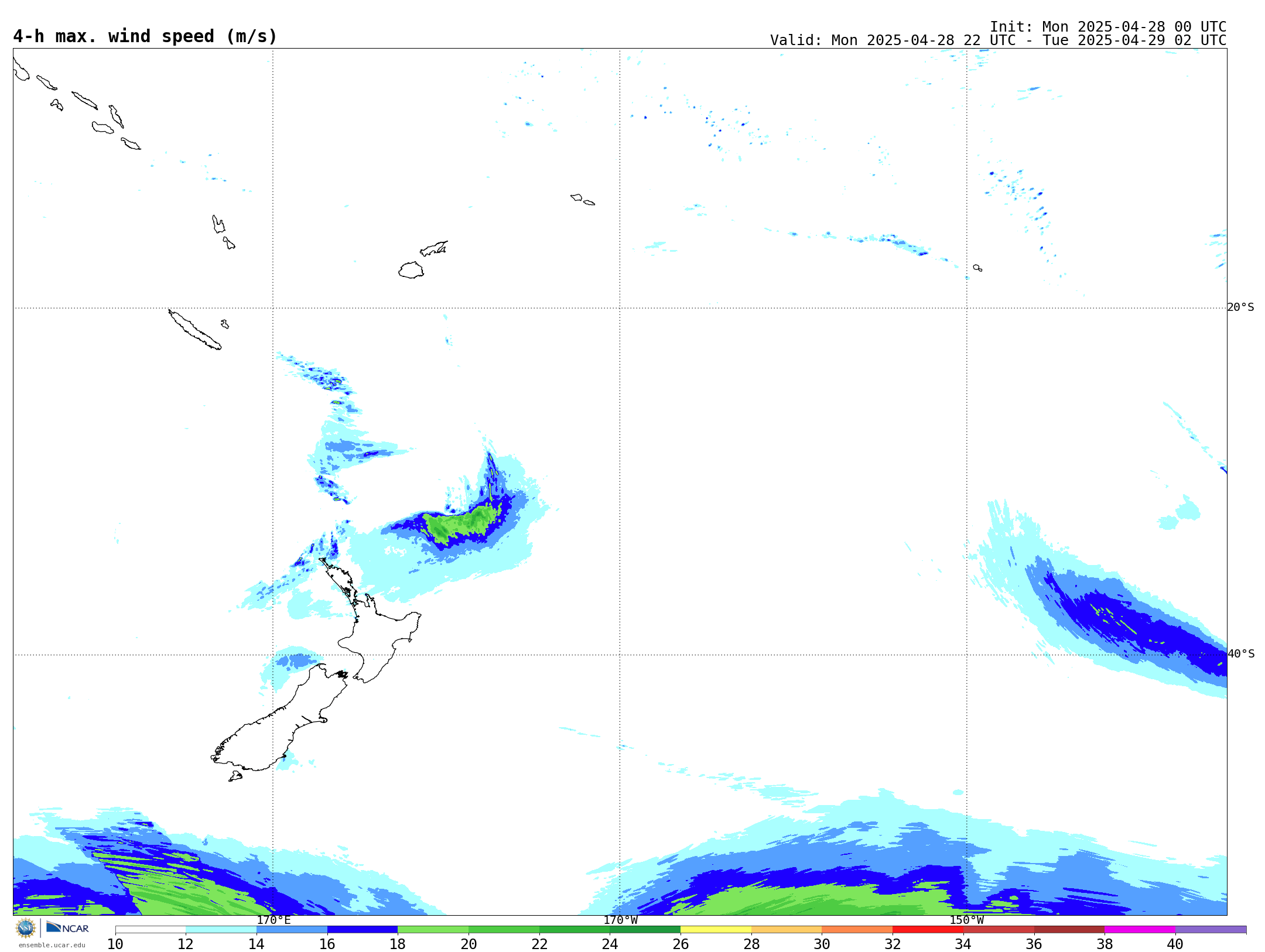Click the dark blue 16–18 colorbar segment

[363, 930]
